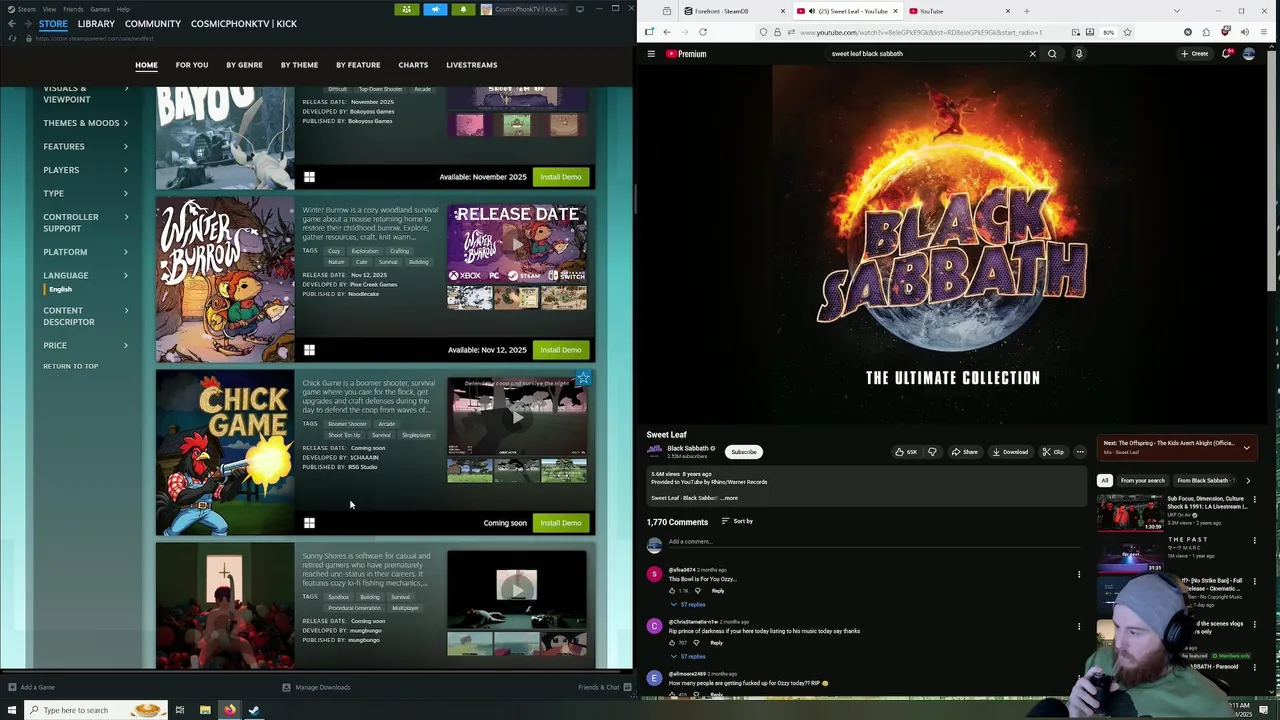1280x720 pixels.
Task: Switch to BY GENRE tab
Action: click(244, 65)
